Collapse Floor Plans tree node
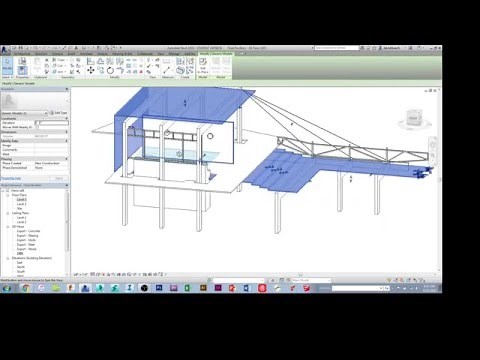The width and height of the screenshot is (480, 360). coord(8,195)
